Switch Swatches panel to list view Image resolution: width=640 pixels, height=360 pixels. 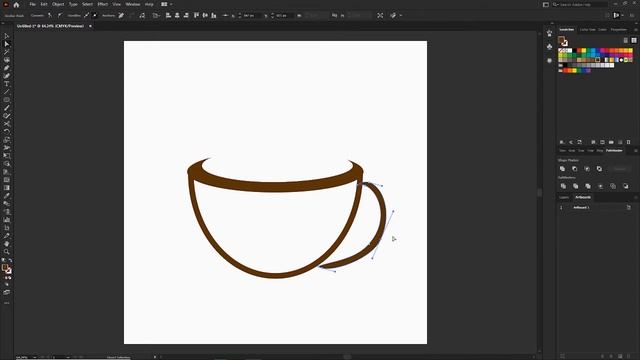[x=626, y=40]
